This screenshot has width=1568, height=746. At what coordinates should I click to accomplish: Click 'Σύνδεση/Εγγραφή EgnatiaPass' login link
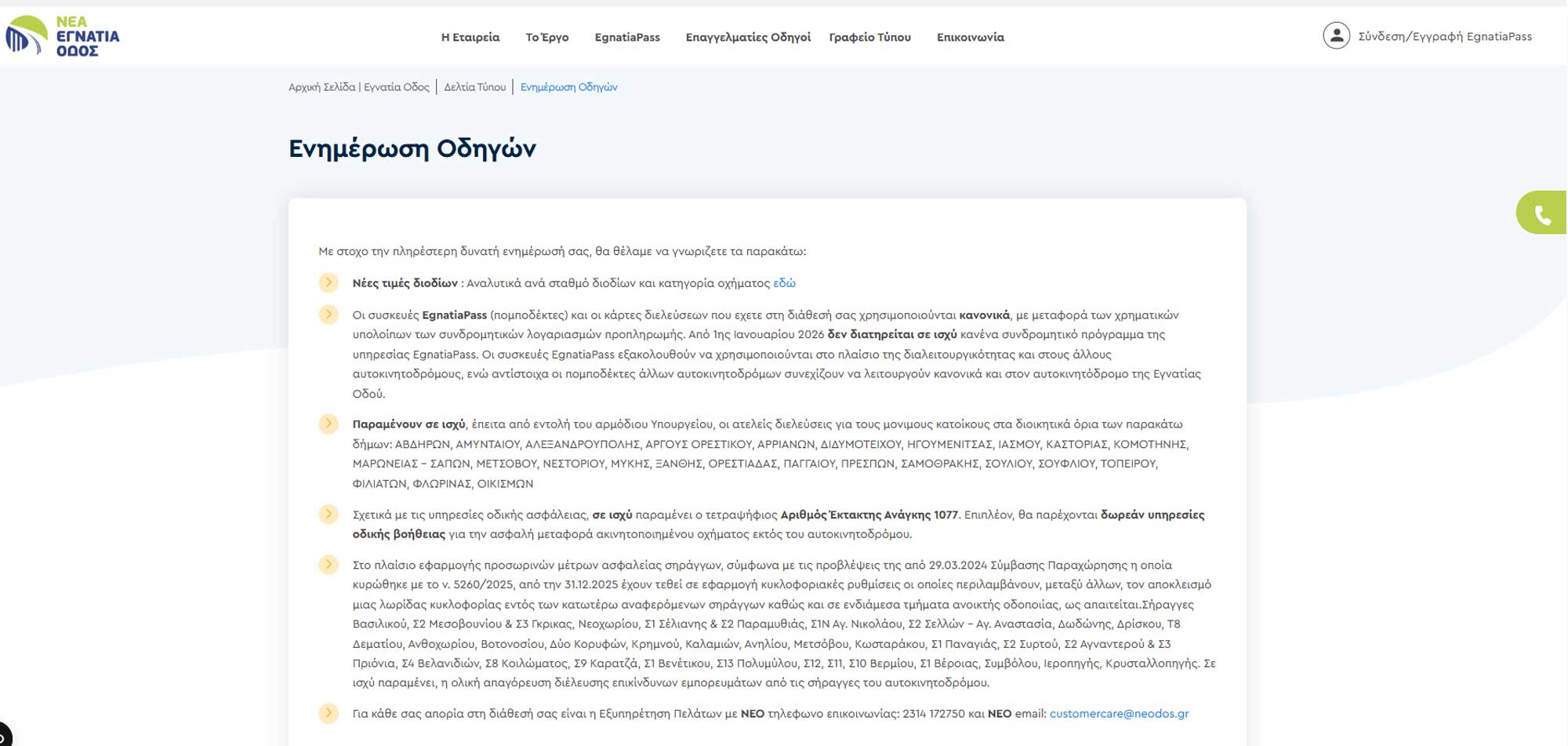[x=1444, y=36]
